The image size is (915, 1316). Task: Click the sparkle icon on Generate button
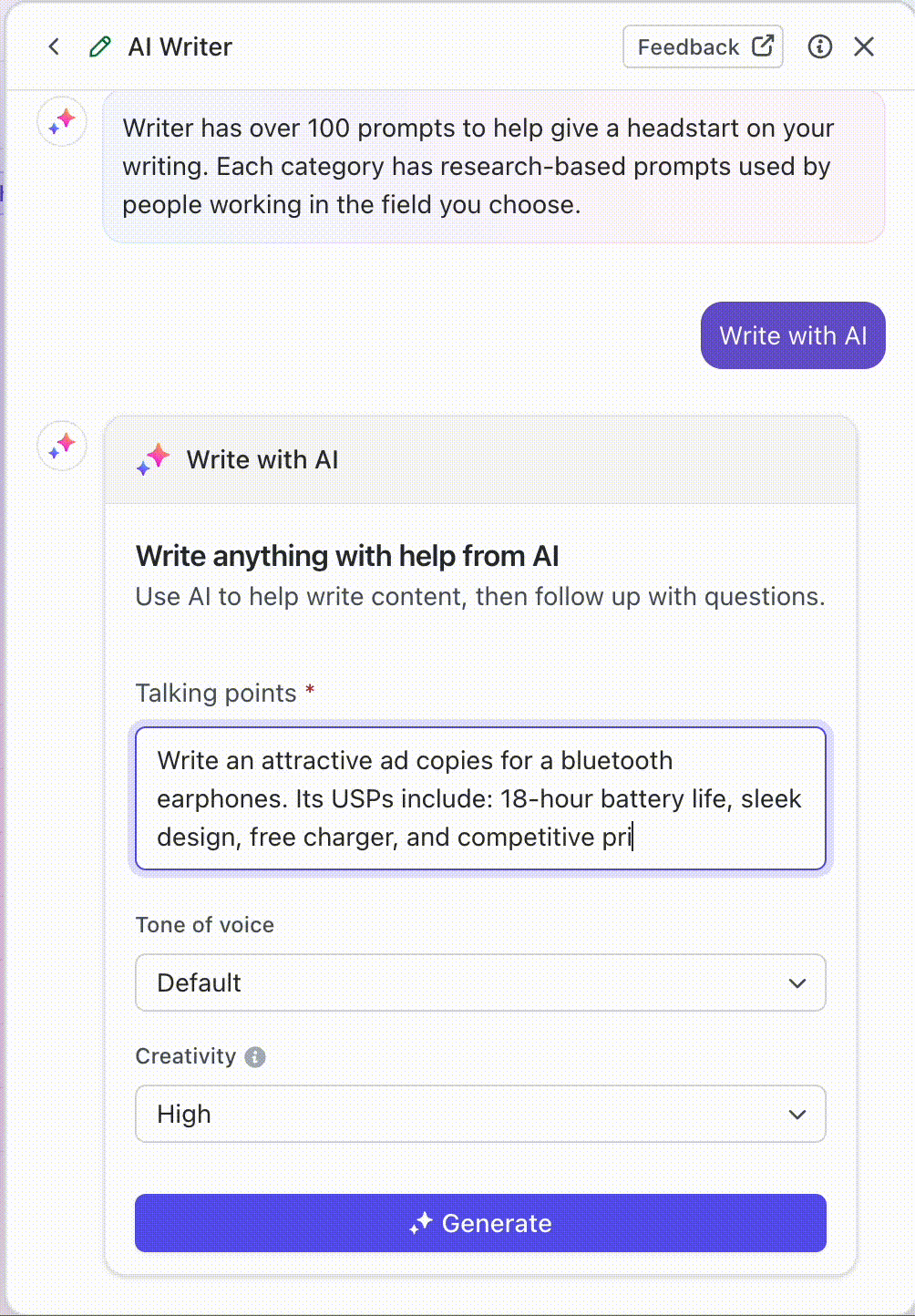[420, 1223]
